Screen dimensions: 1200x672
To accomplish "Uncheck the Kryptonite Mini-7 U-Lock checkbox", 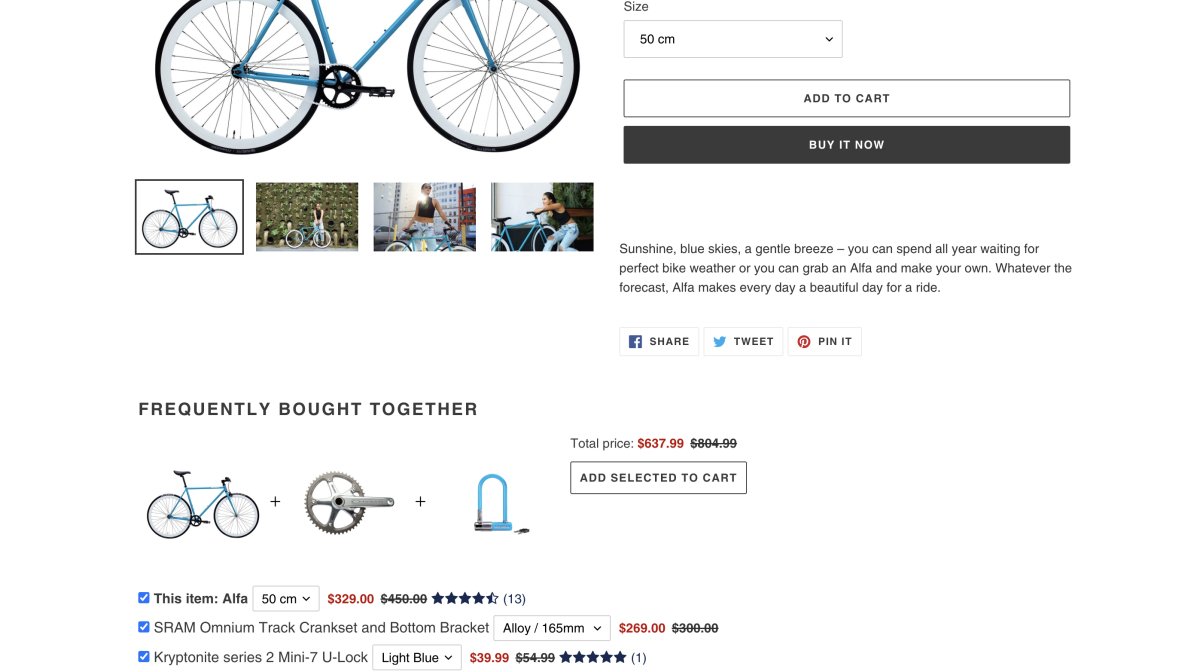I will click(x=144, y=657).
